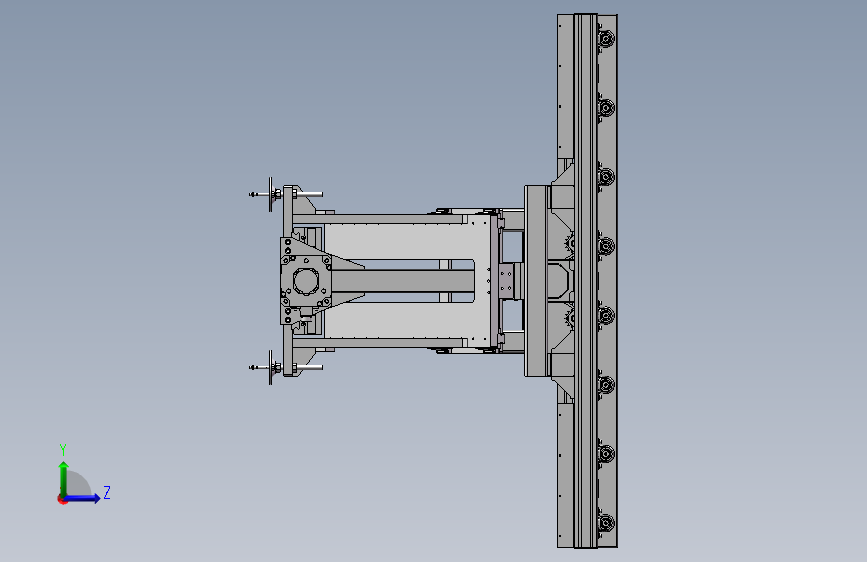Select the lower threaded adjustment rod assembly
The image size is (867, 562).
286,367
